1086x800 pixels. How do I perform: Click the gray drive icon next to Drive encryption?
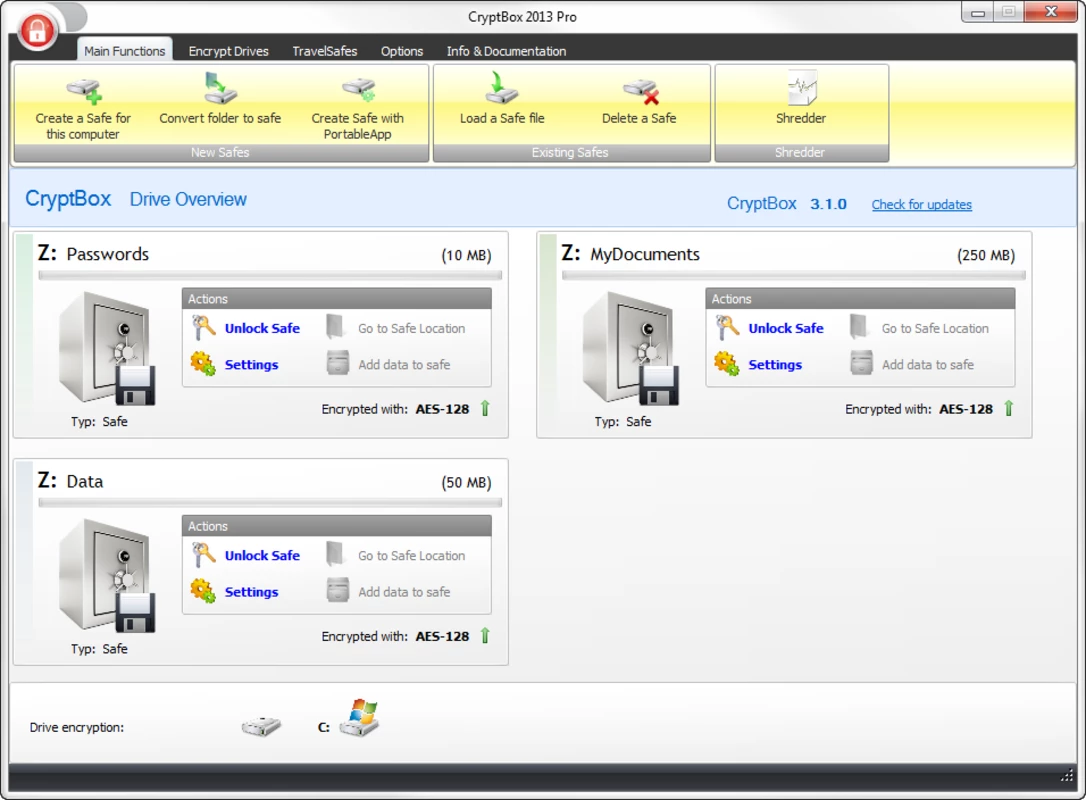[261, 727]
